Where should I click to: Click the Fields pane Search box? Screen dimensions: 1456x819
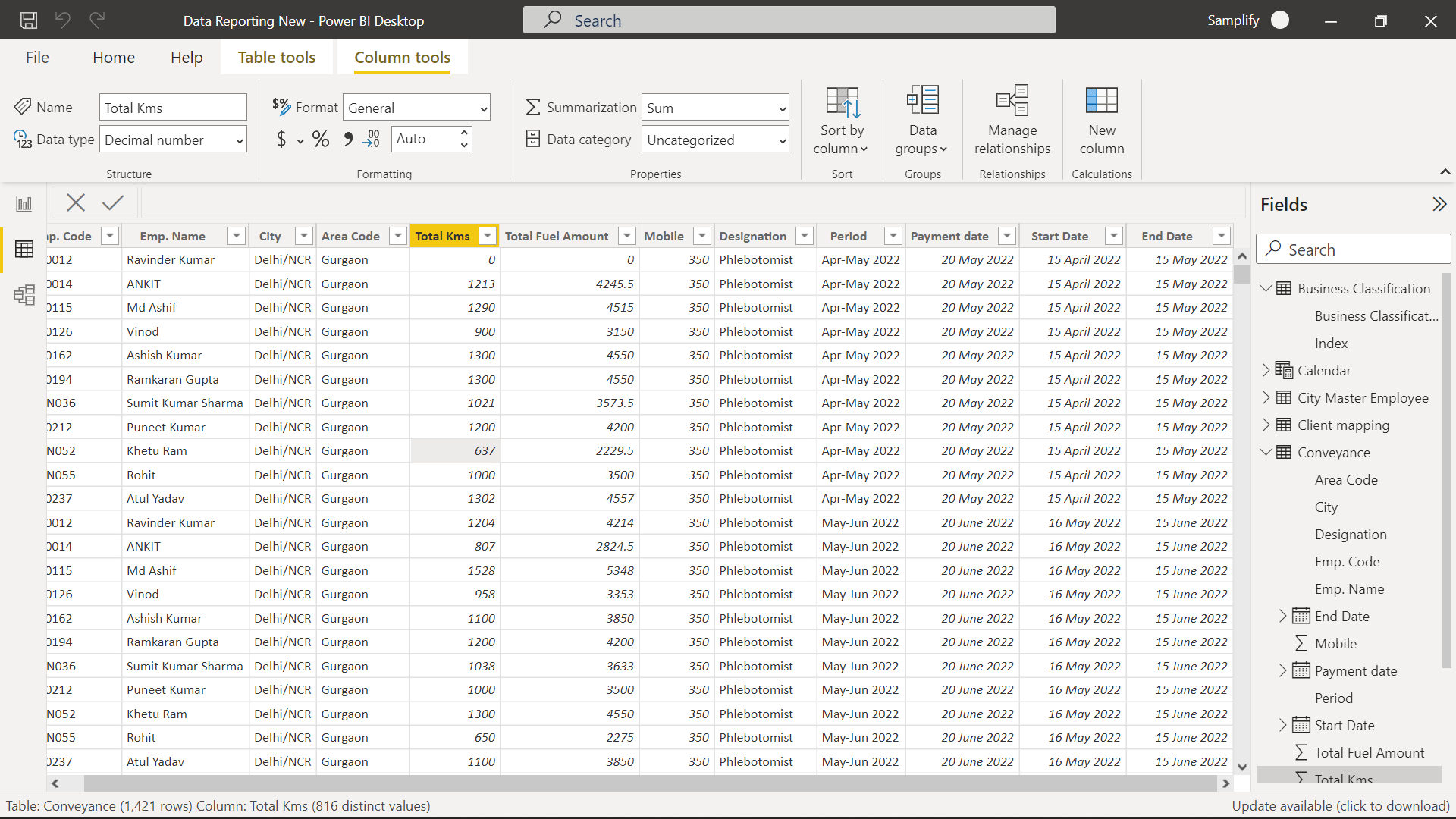[x=1354, y=249]
